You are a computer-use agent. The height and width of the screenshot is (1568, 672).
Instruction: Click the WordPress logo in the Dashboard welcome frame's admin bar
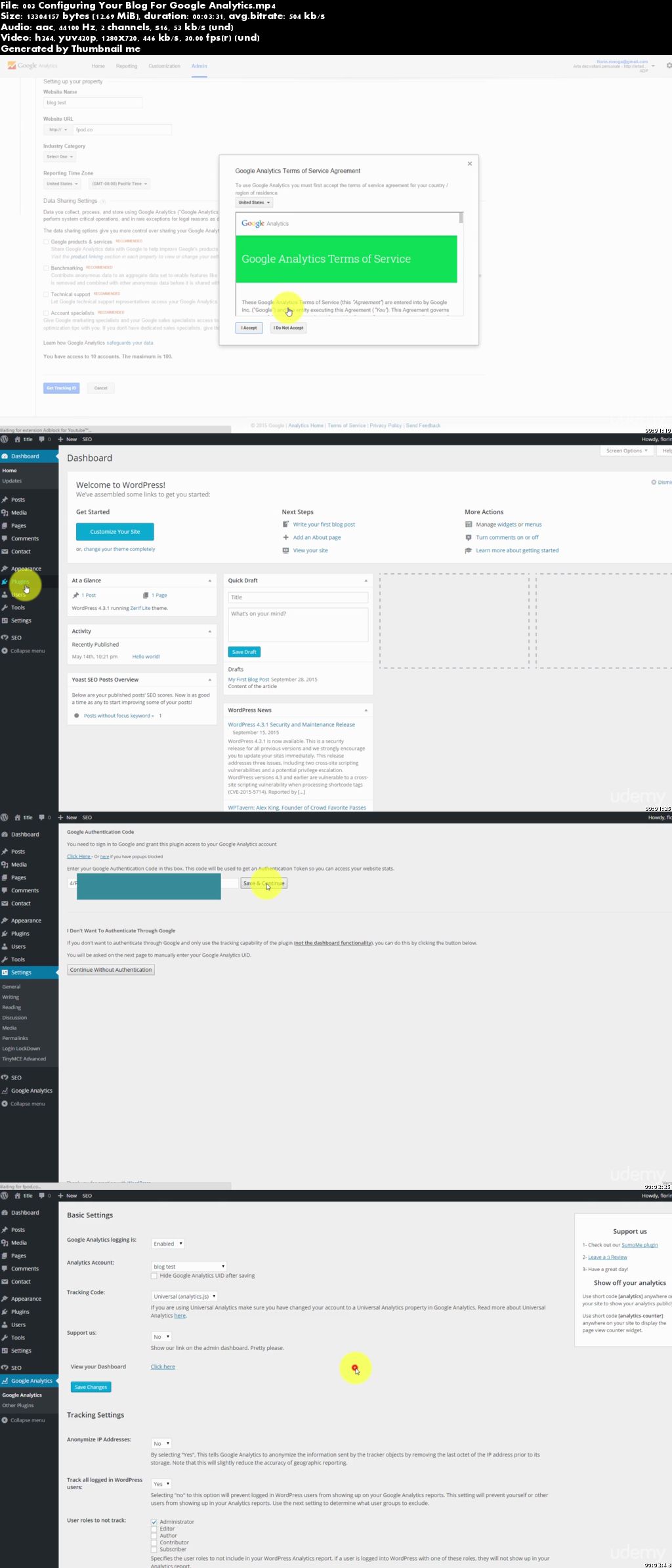(5, 439)
